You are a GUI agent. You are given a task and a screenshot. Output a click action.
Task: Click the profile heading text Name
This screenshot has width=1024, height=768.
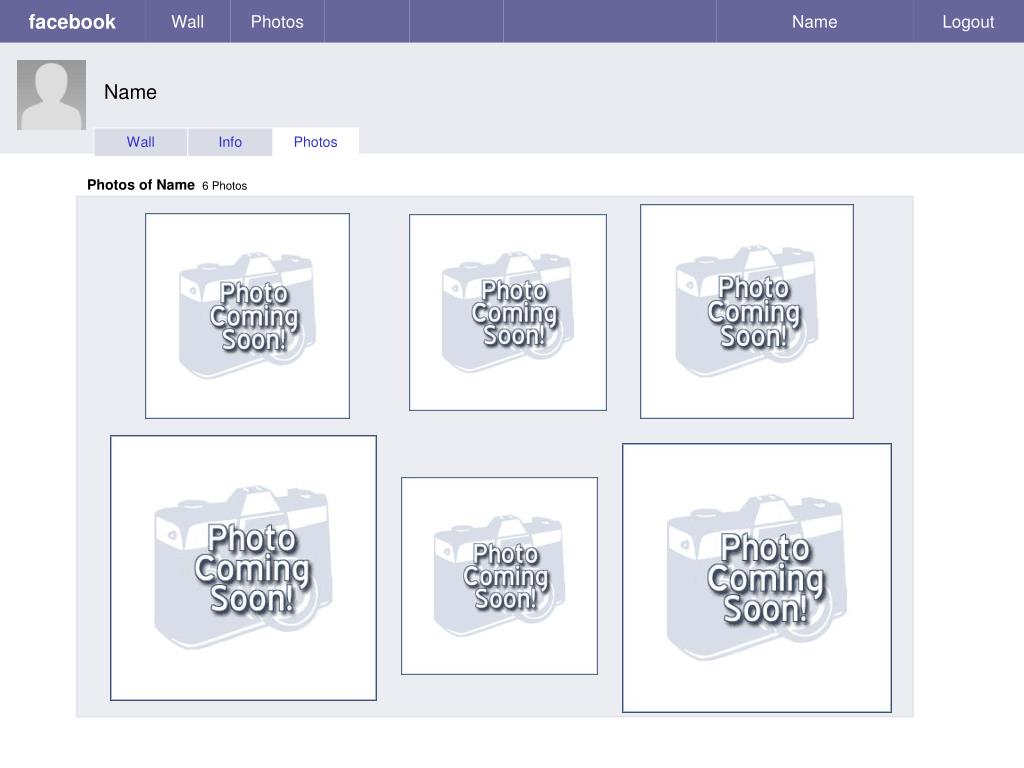(x=130, y=92)
